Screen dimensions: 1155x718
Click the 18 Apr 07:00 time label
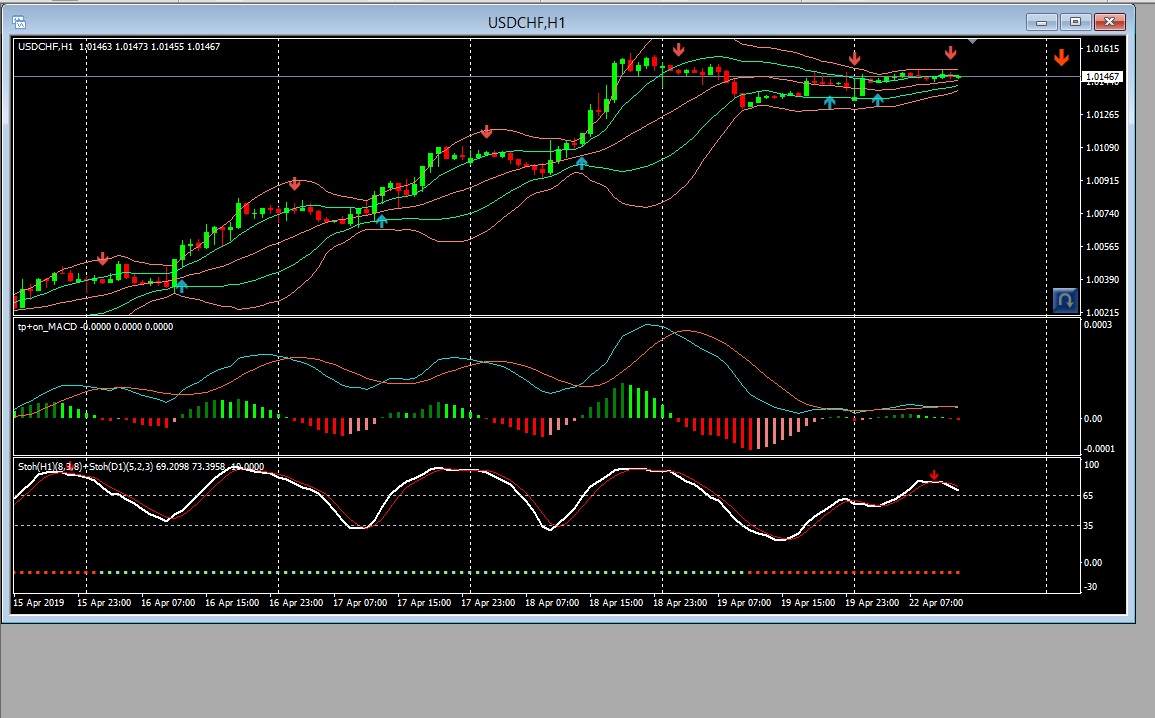click(552, 602)
